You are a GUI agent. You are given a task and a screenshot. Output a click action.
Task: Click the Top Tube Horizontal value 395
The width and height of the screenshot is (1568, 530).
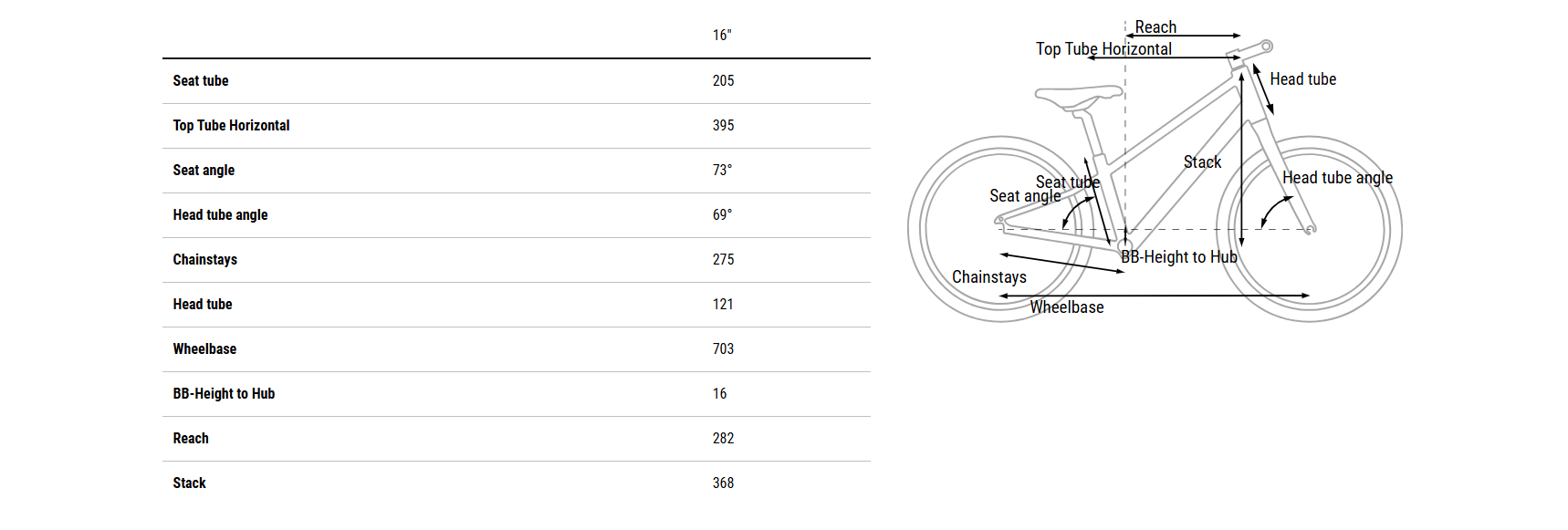click(723, 126)
